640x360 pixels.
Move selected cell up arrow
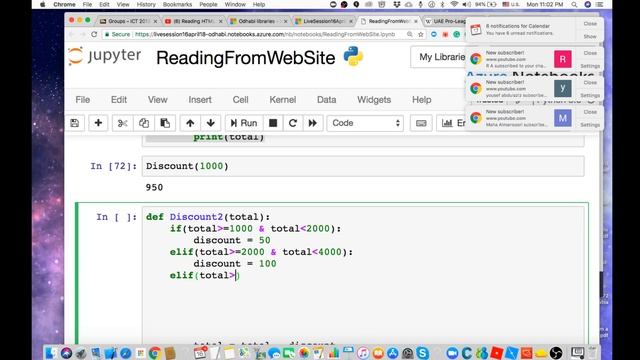point(190,123)
